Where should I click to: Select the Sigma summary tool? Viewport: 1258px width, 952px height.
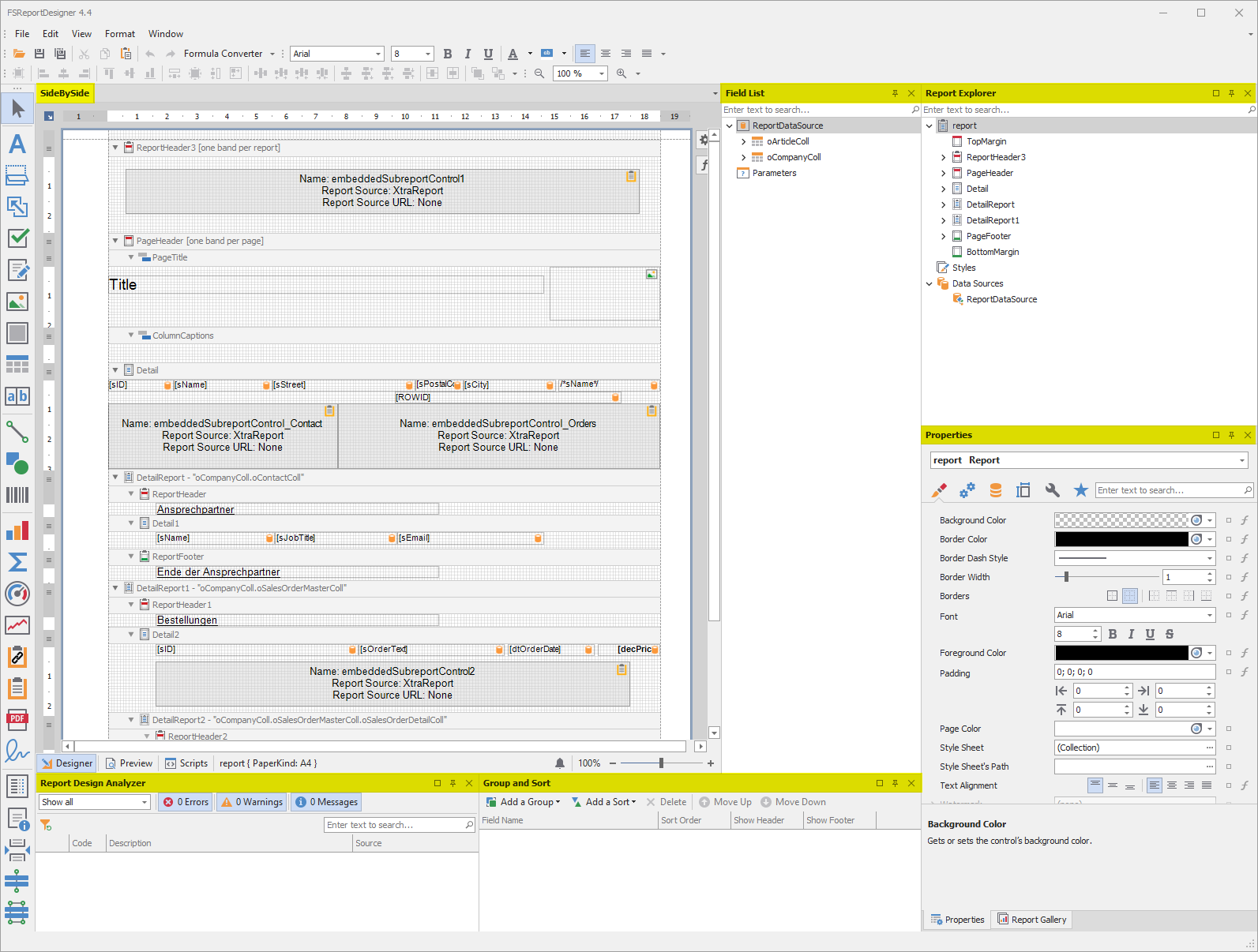tap(17, 562)
